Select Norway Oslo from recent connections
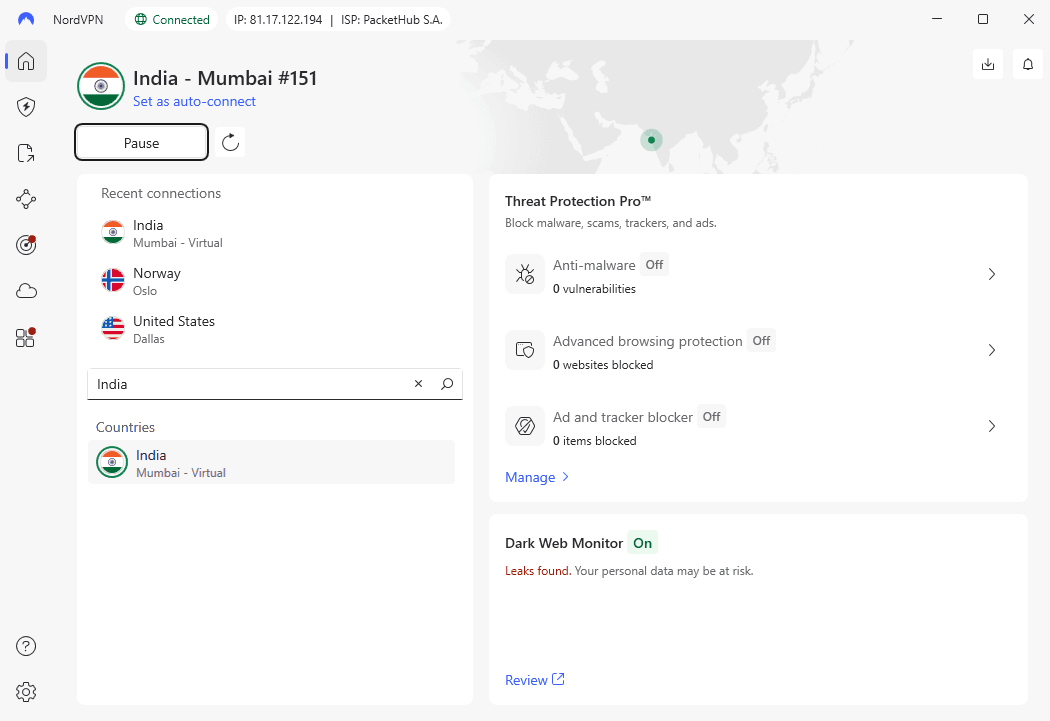This screenshot has height=721, width=1050. (x=157, y=281)
